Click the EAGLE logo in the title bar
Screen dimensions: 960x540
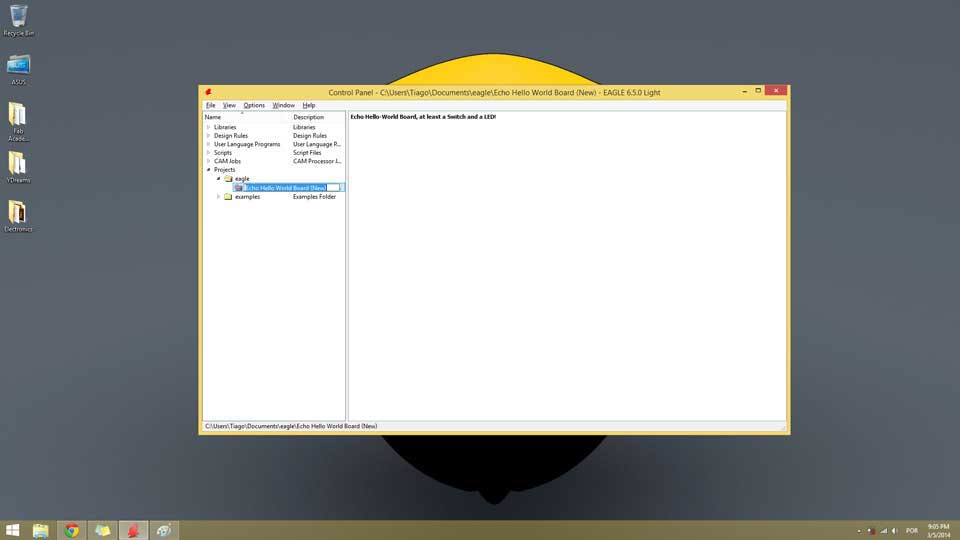click(208, 92)
